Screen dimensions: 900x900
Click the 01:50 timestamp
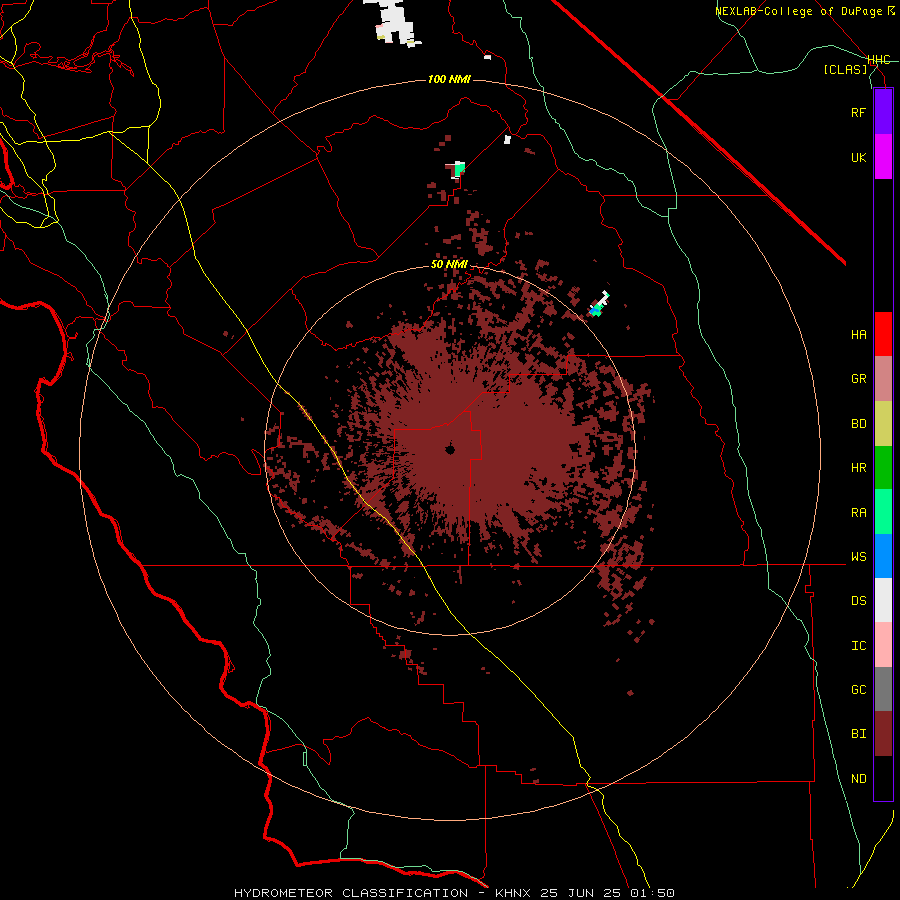654,893
